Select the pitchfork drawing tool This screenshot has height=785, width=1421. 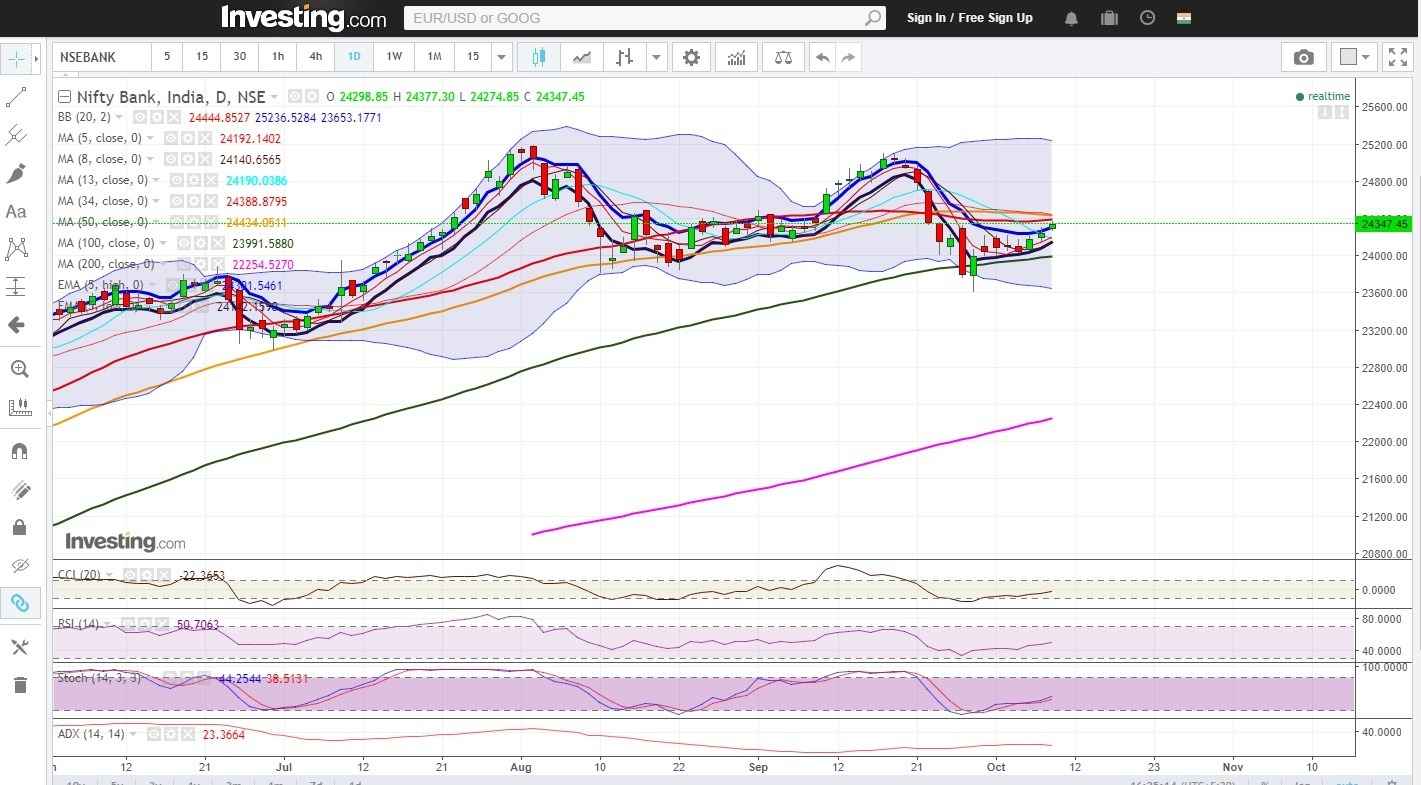16,135
